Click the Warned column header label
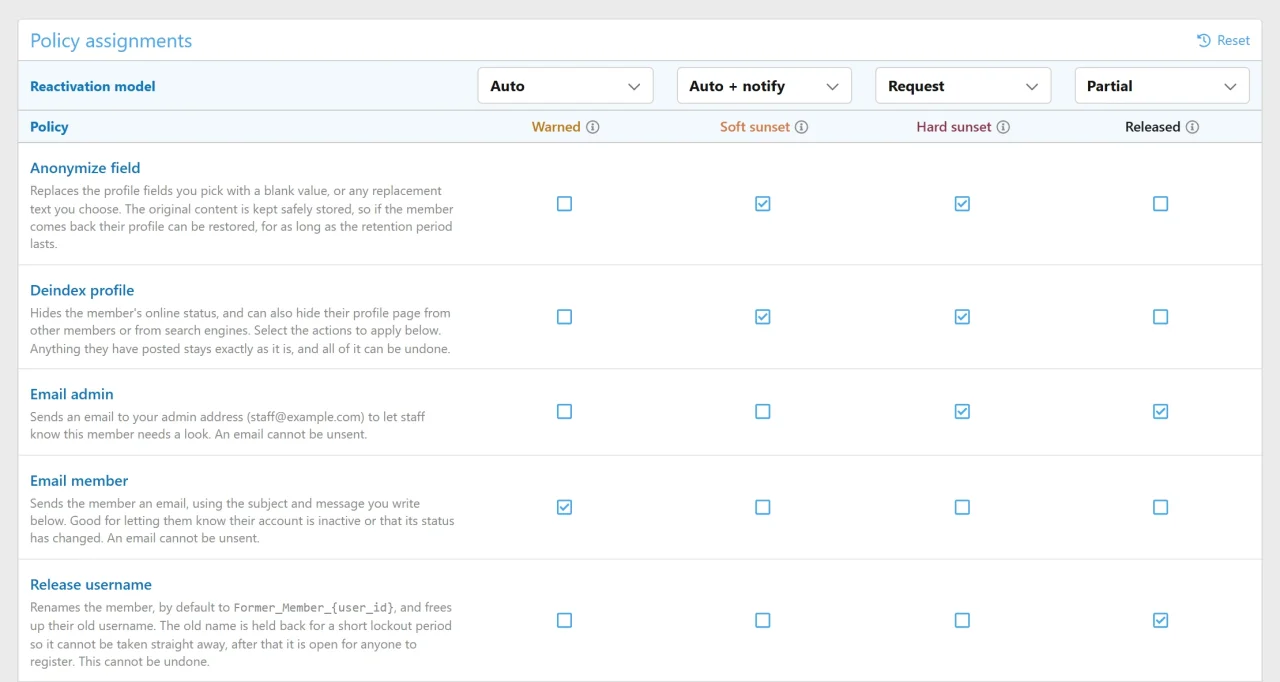Viewport: 1280px width, 682px height. click(x=556, y=127)
